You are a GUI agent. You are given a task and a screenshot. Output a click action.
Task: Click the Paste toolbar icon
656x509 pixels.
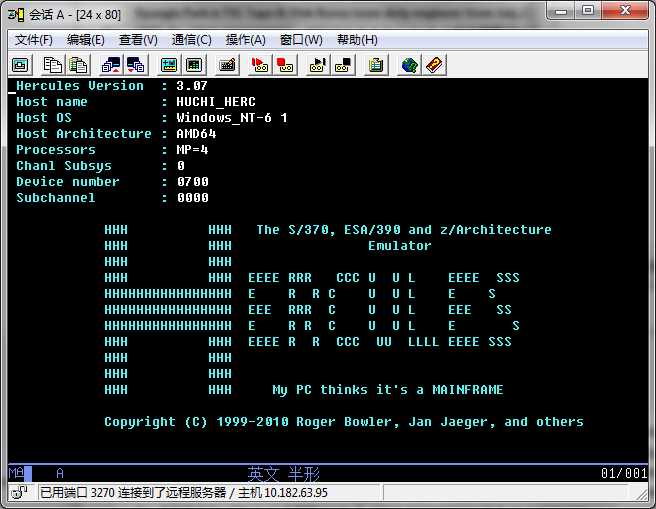(x=78, y=65)
